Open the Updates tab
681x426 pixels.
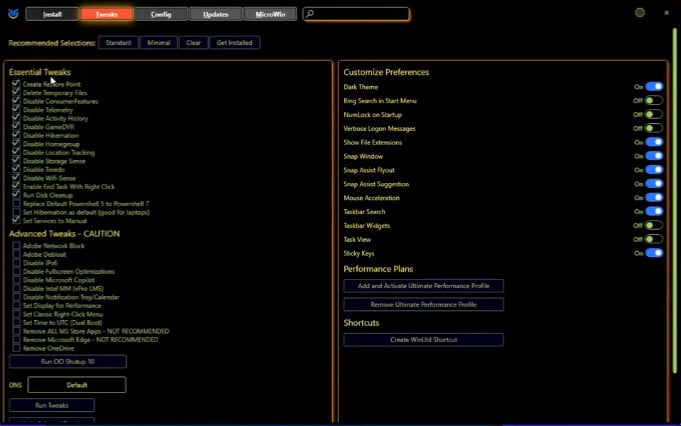216,14
